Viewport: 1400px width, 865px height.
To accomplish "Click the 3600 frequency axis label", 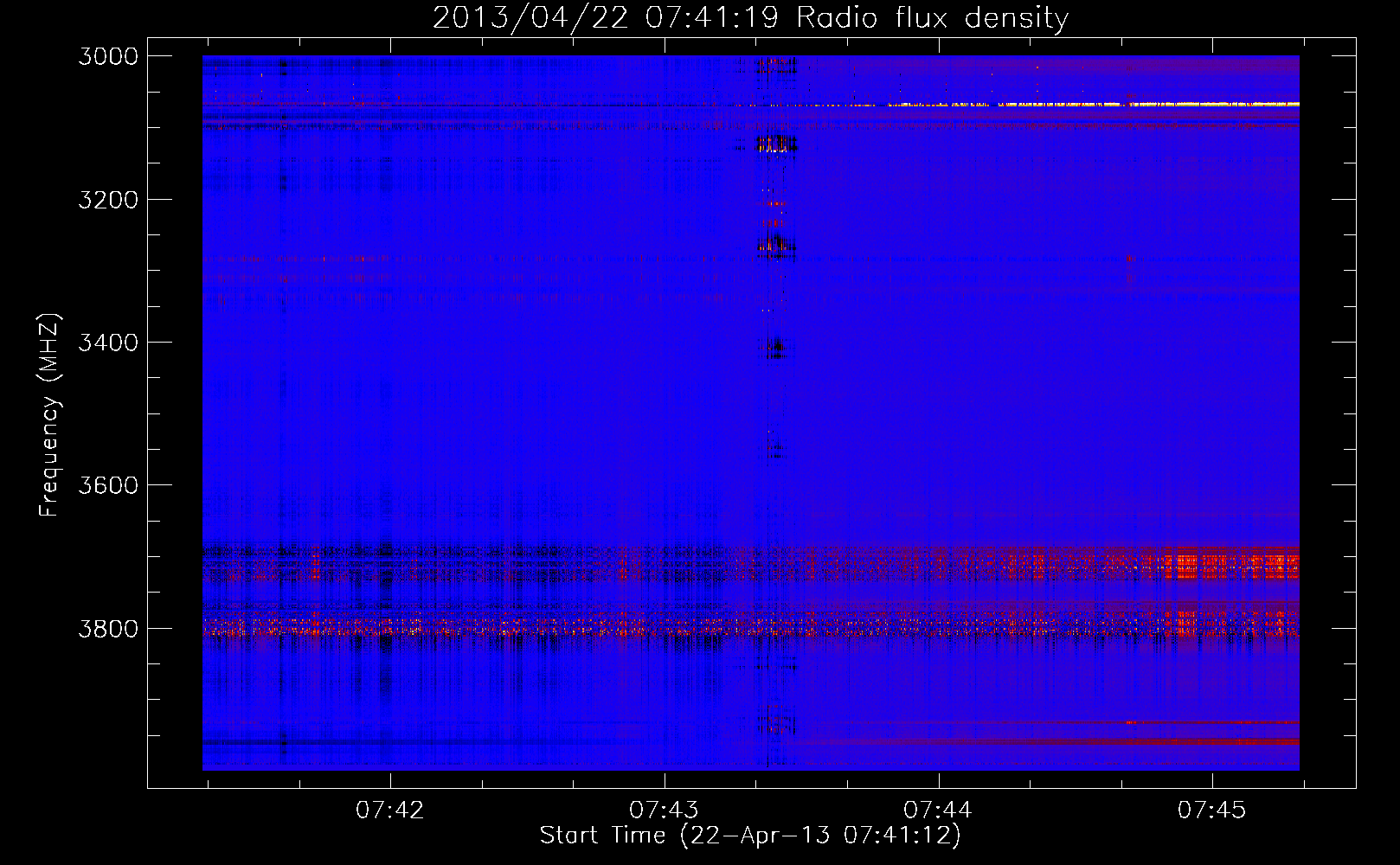I will 108,485.
